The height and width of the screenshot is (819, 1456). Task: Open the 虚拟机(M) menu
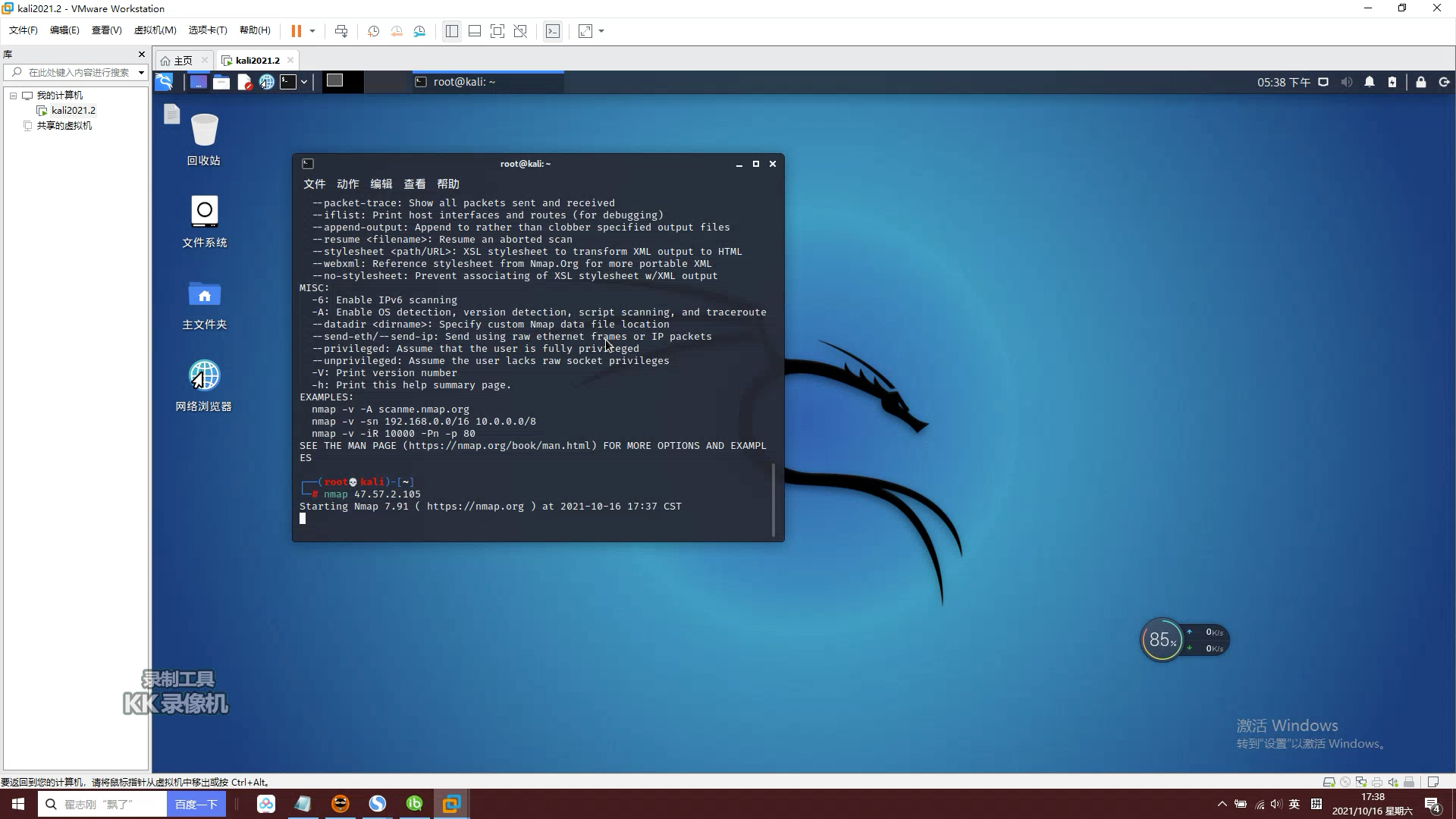[x=155, y=30]
